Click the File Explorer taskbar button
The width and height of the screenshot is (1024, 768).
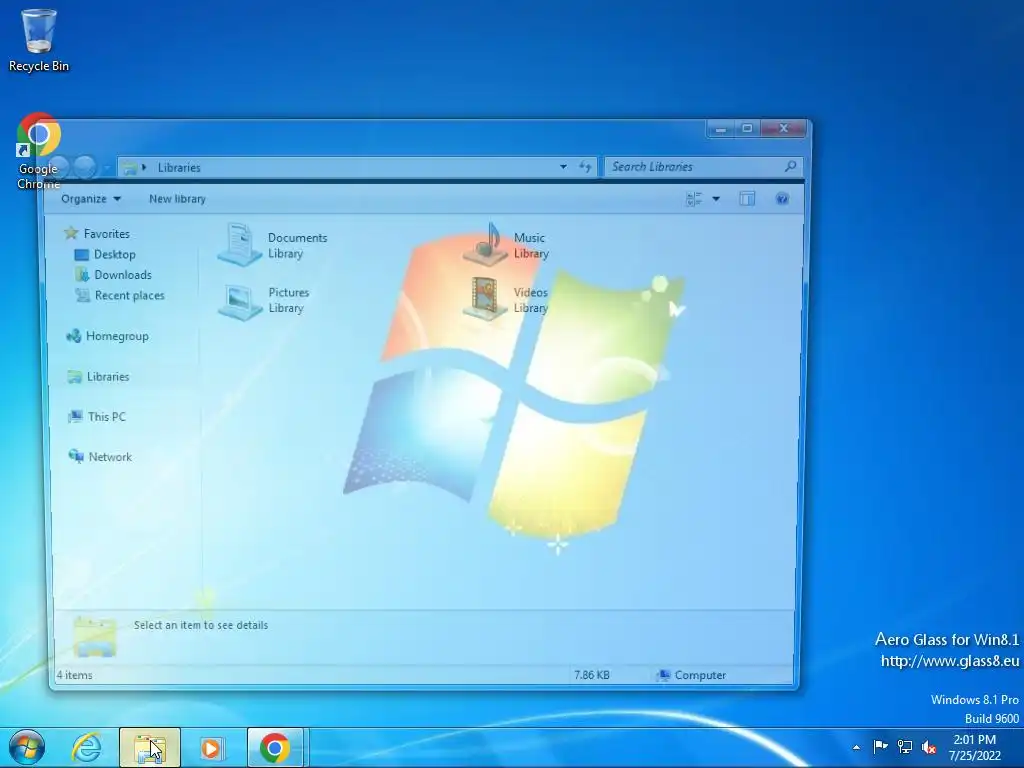[x=150, y=748]
